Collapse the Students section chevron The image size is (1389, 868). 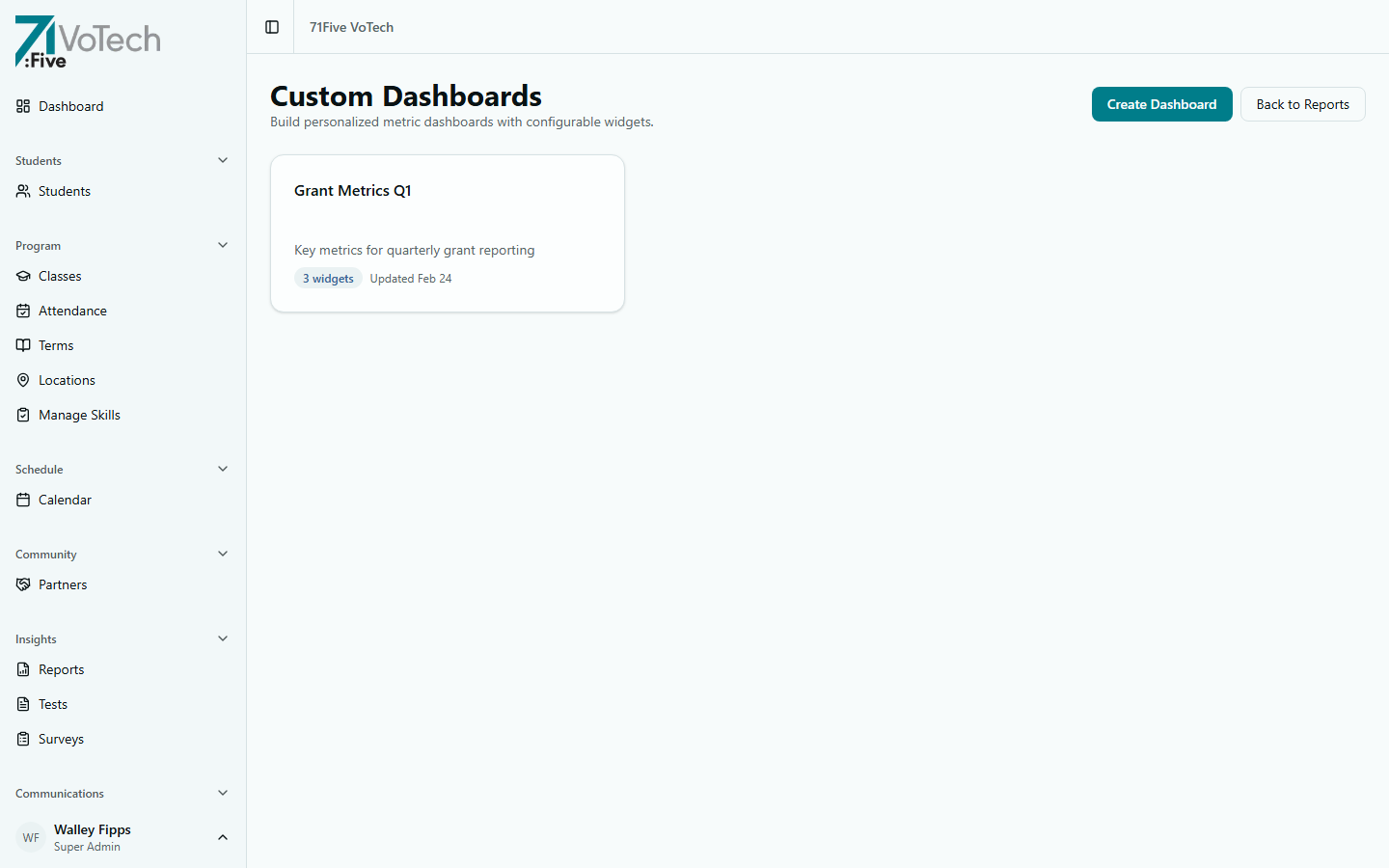click(x=223, y=160)
